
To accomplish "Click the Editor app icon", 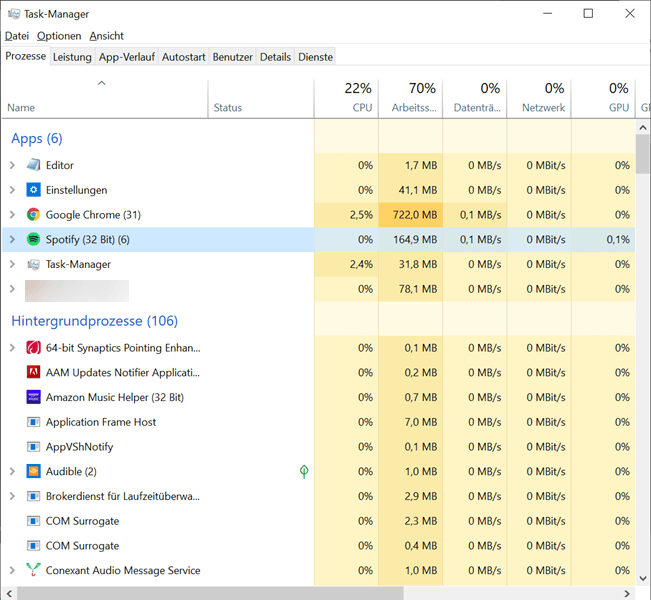I will (x=33, y=165).
